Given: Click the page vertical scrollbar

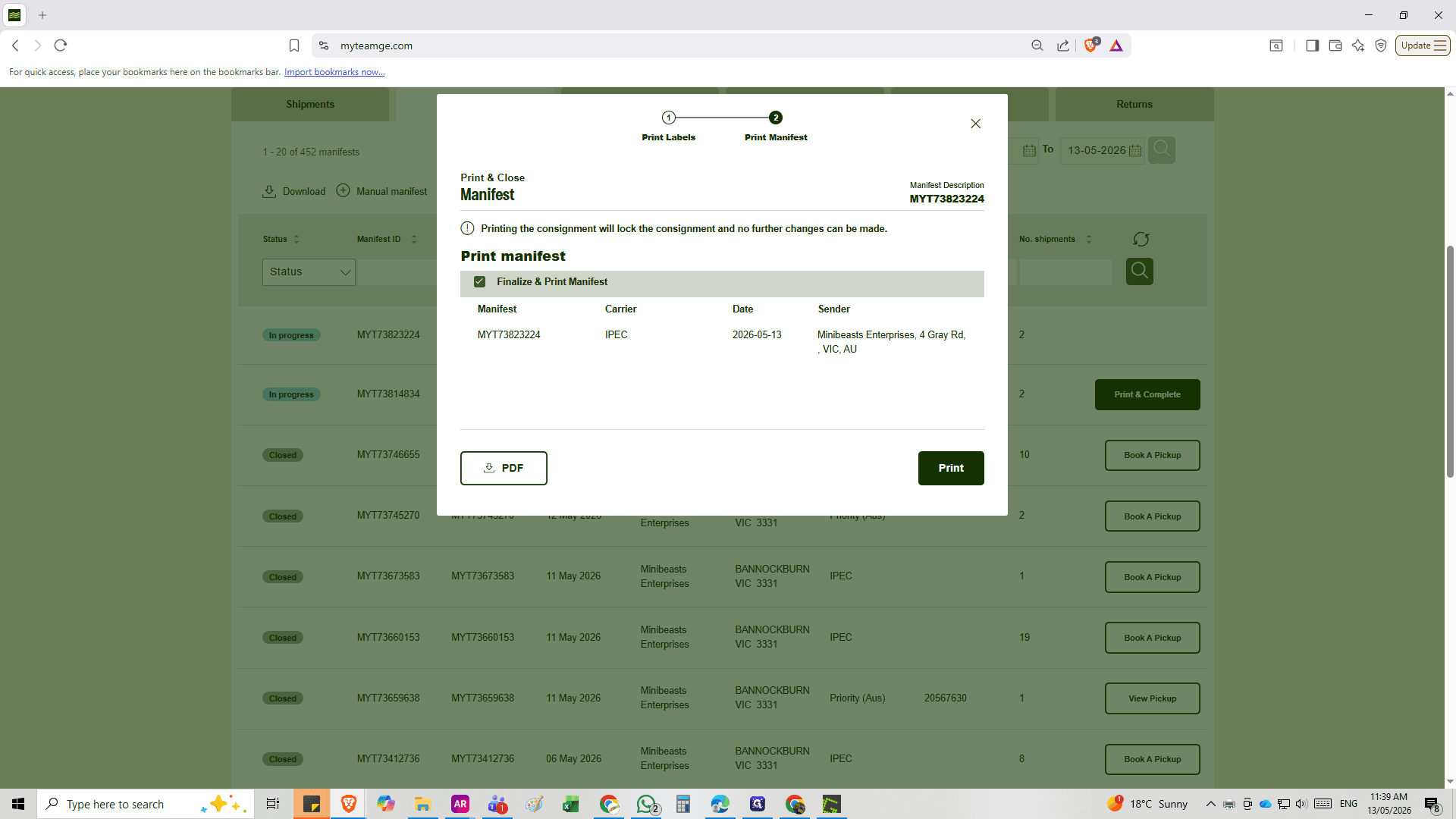Looking at the screenshot, I should click(x=1450, y=361).
